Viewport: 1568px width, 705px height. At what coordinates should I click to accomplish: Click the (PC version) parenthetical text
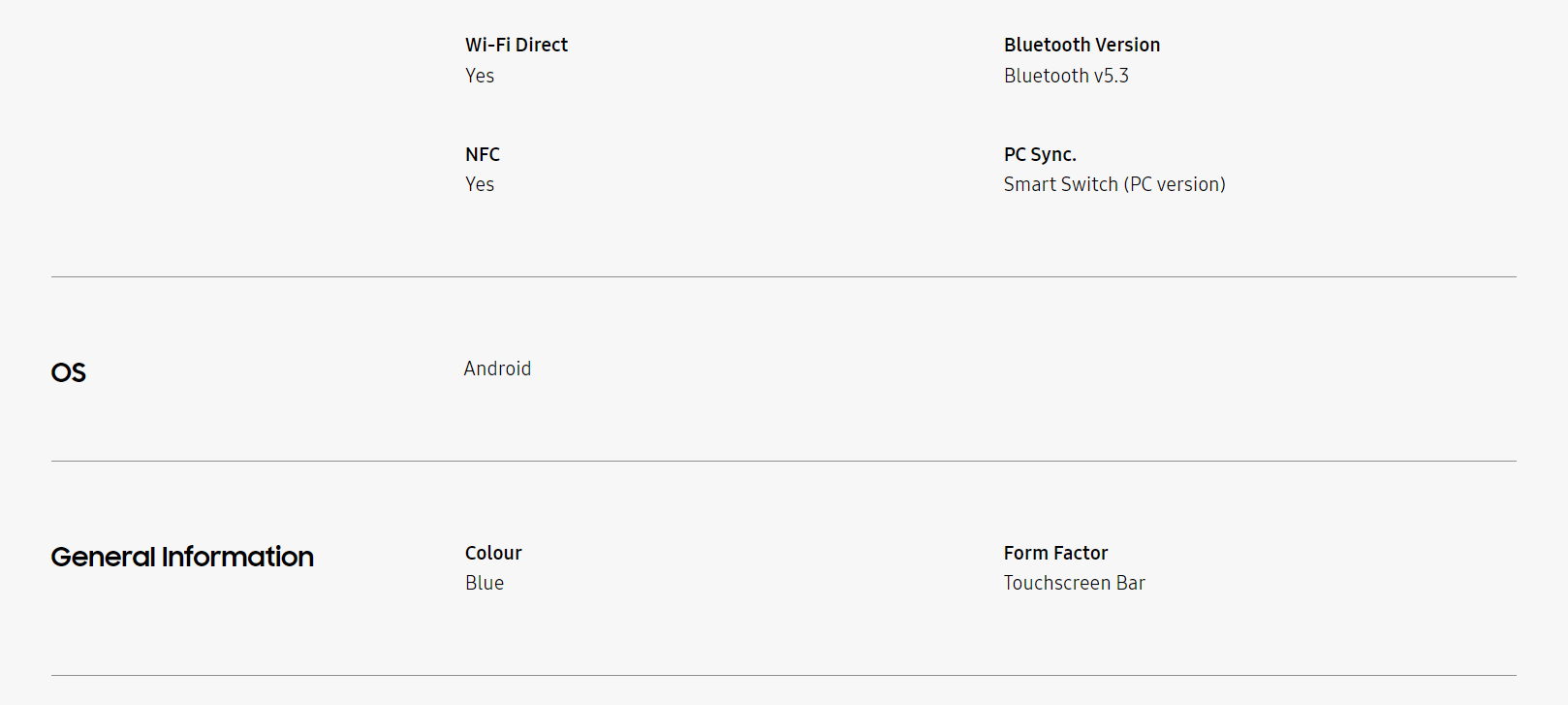[1175, 184]
